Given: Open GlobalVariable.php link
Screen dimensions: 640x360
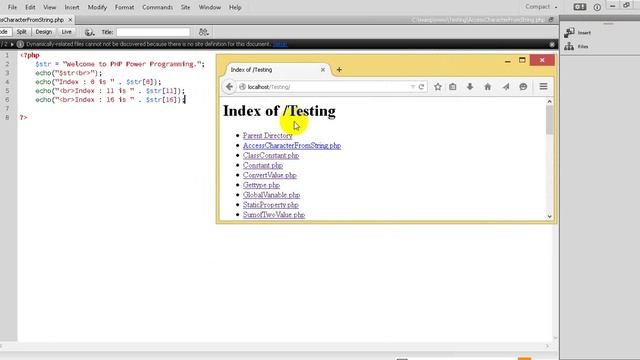Looking at the screenshot, I should [x=271, y=195].
